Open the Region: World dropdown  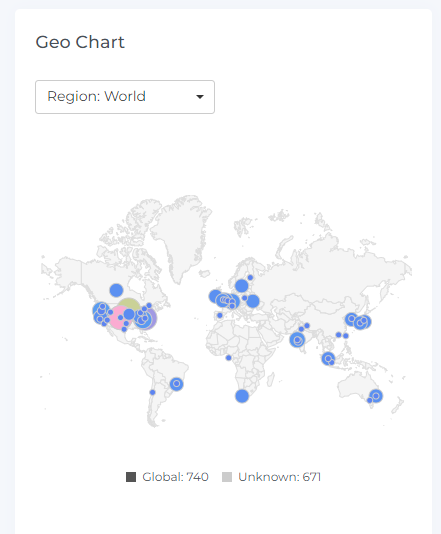[x=125, y=97]
